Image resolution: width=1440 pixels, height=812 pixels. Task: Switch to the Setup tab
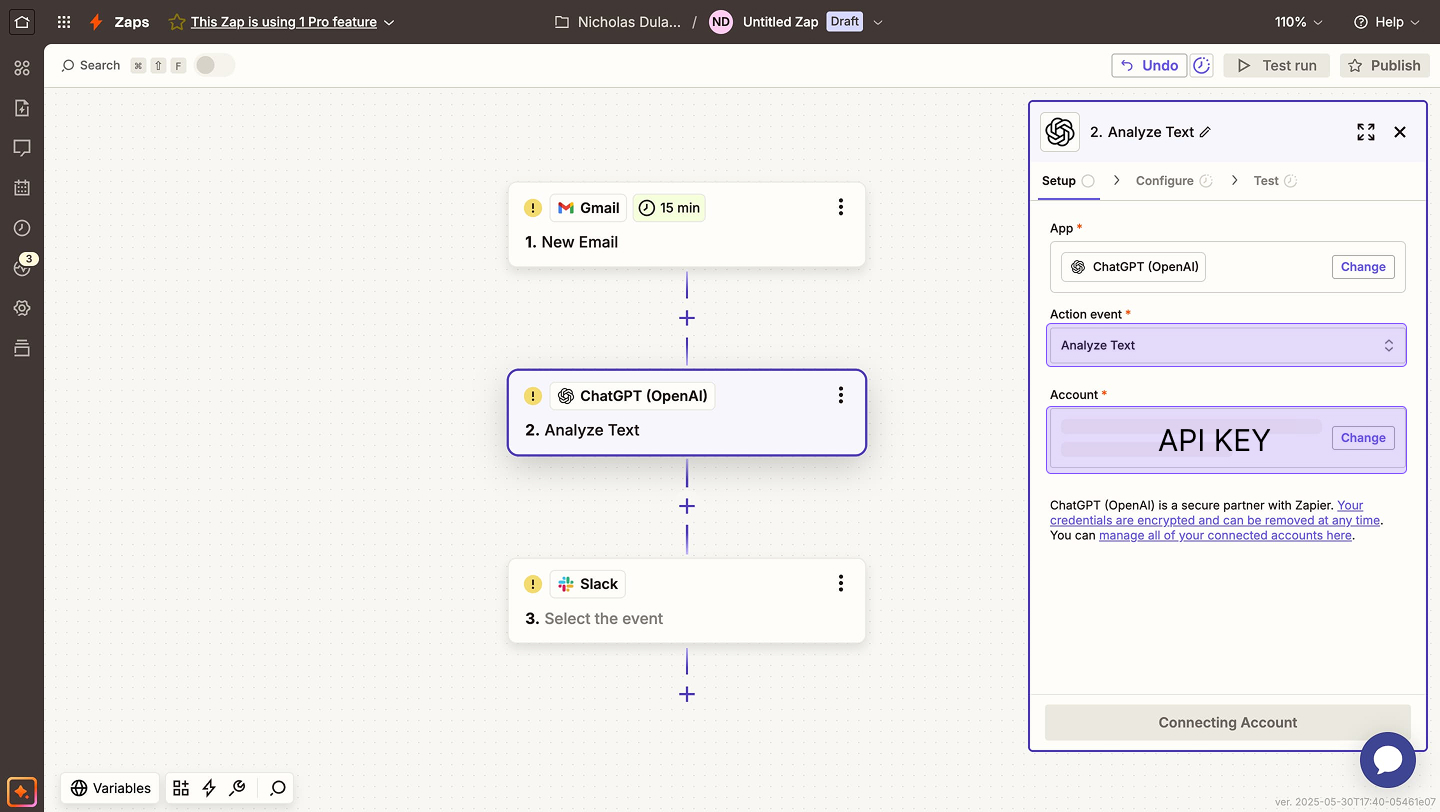tap(1067, 181)
